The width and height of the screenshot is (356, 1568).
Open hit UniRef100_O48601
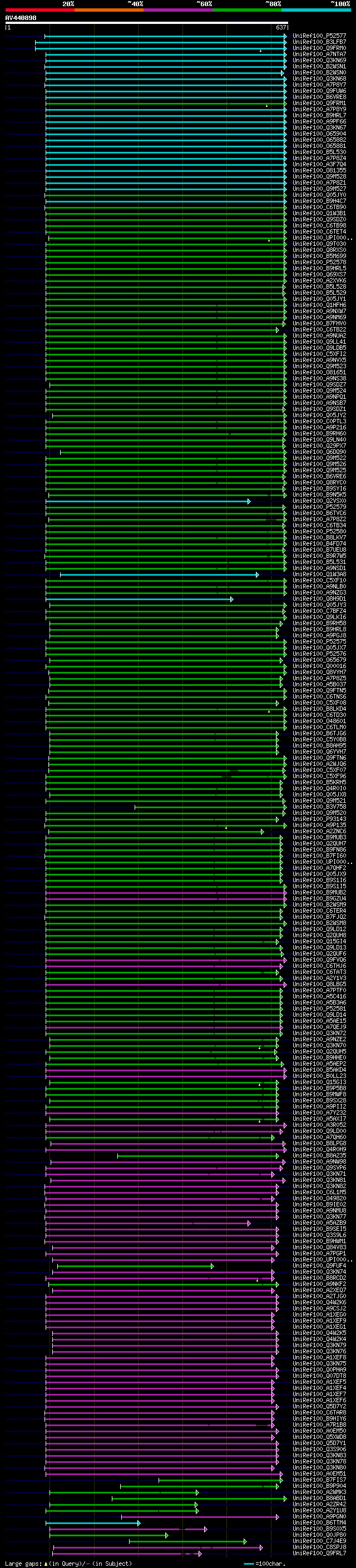click(319, 721)
